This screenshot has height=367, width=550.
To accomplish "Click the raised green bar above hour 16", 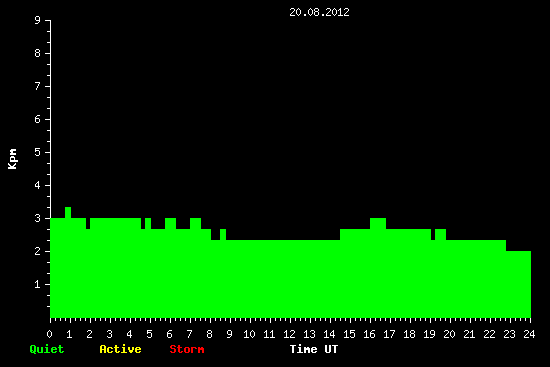I will coord(378,223).
